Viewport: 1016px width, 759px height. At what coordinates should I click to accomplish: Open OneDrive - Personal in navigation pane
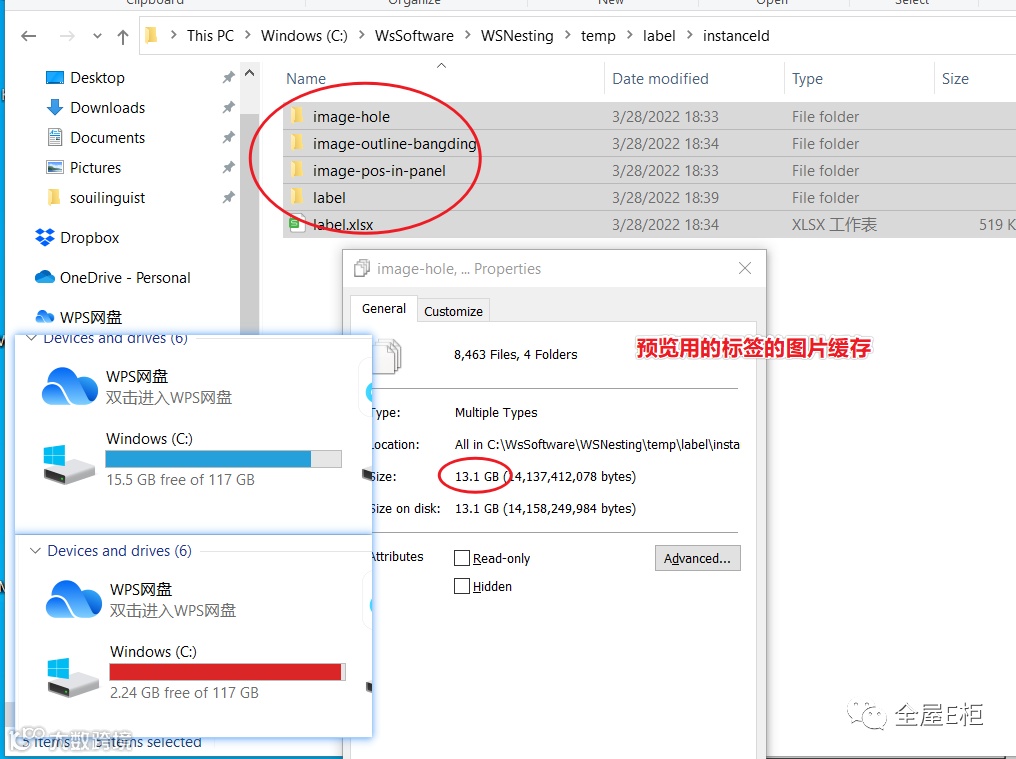[125, 278]
